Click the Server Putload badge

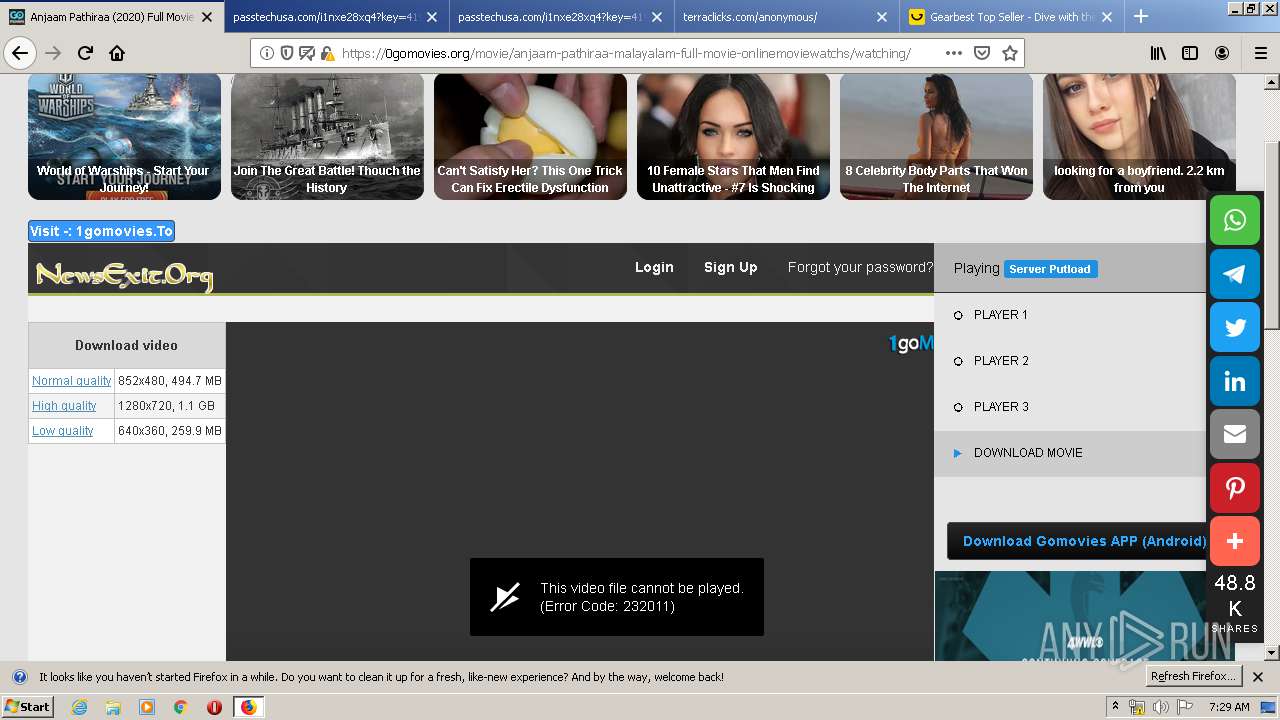click(x=1050, y=269)
